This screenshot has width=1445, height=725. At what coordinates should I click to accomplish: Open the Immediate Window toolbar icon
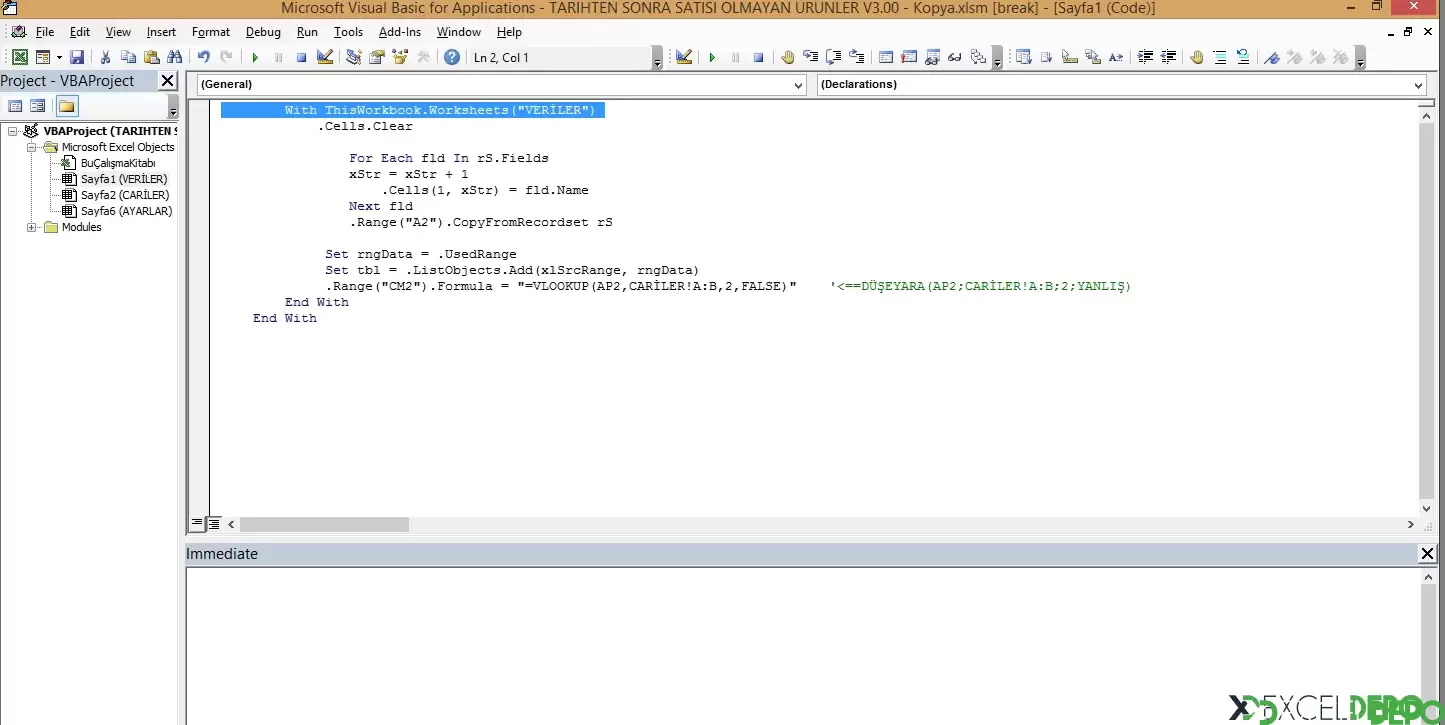[909, 58]
